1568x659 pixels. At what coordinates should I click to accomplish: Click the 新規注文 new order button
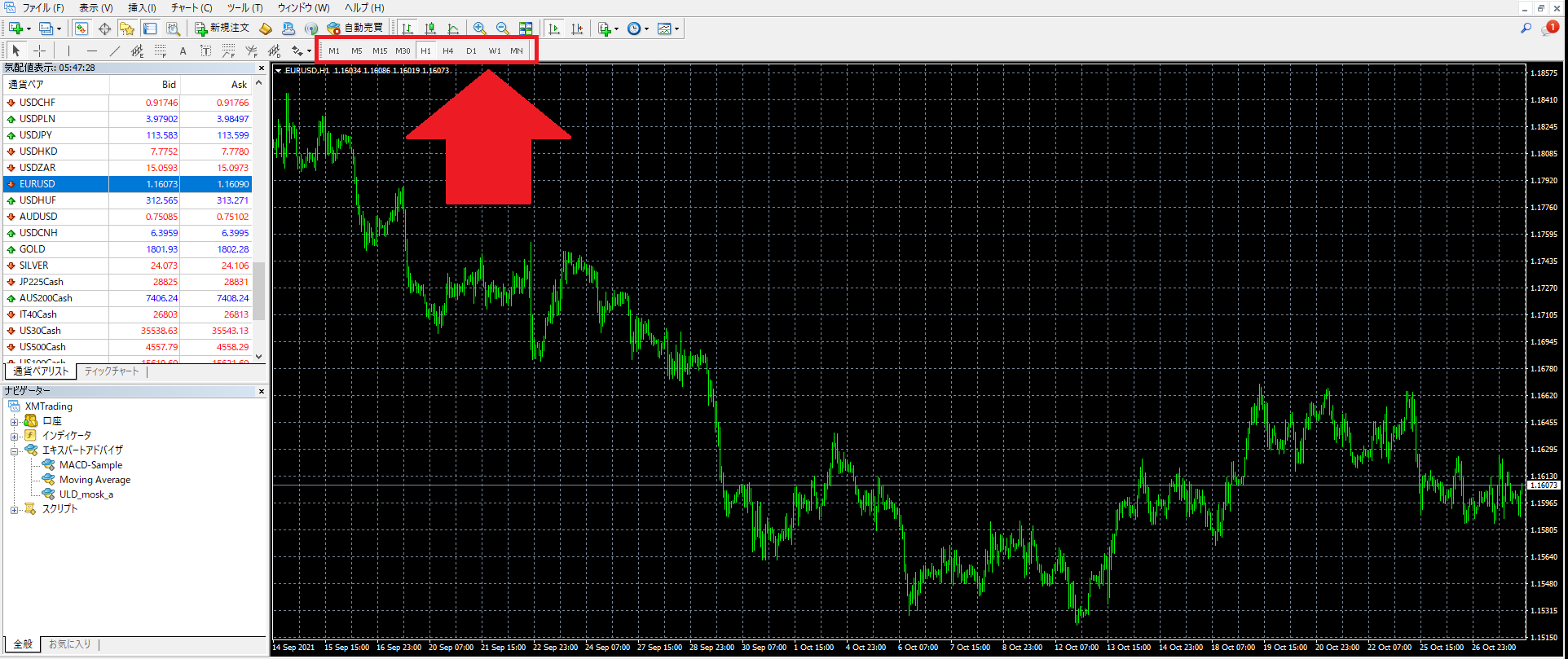pos(222,29)
